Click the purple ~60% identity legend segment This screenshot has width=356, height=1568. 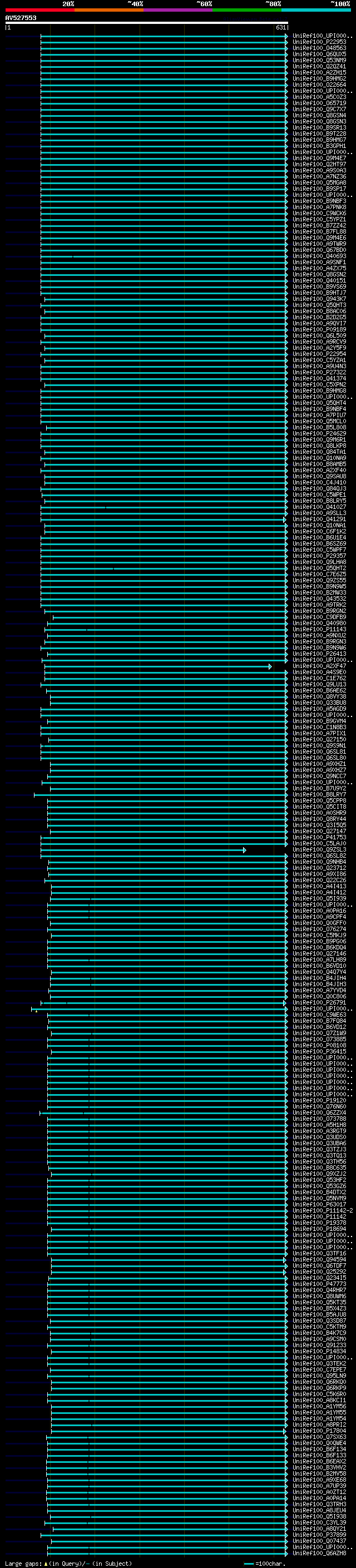click(177, 10)
